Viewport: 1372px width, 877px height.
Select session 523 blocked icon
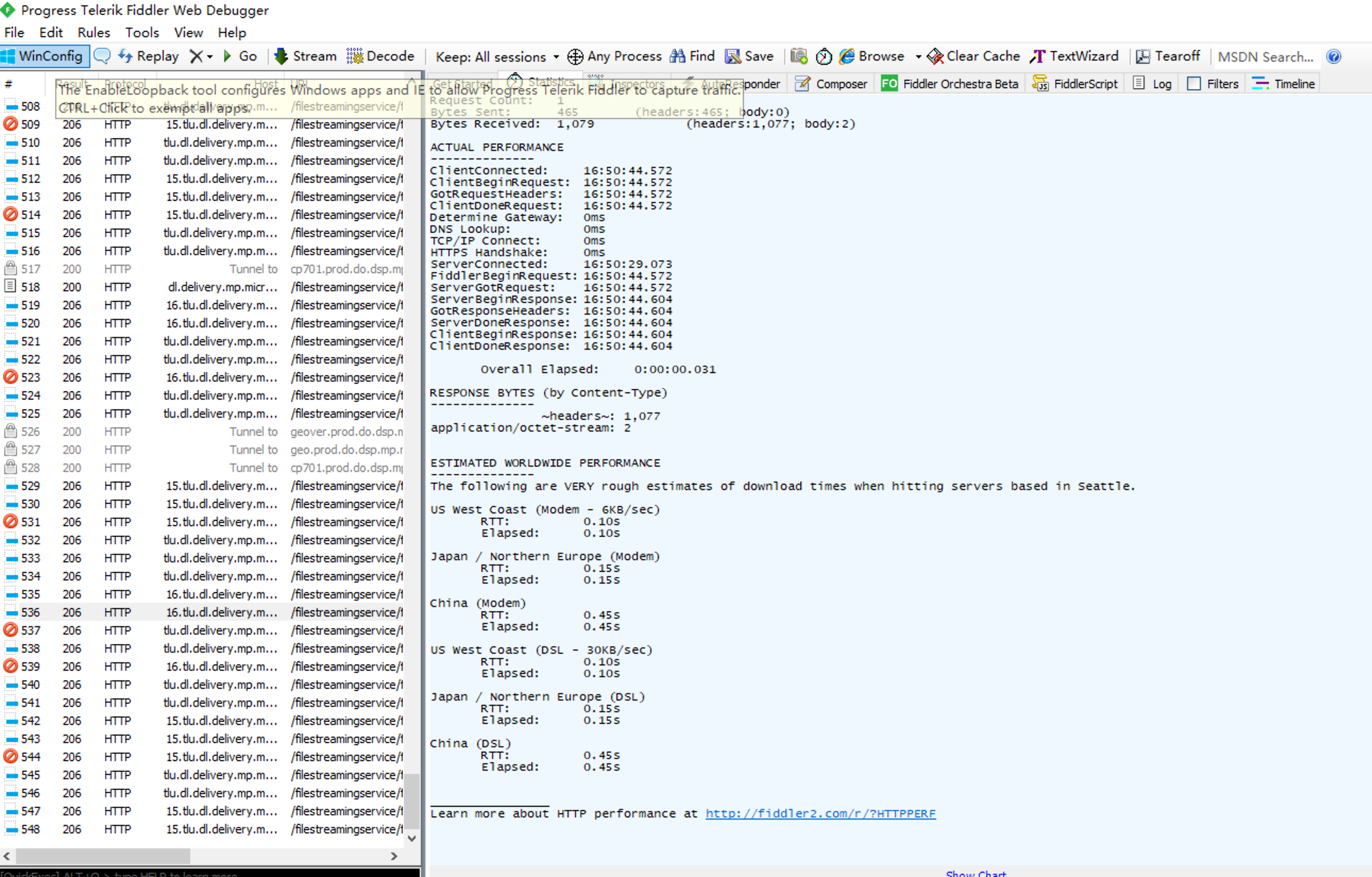pyautogui.click(x=10, y=377)
